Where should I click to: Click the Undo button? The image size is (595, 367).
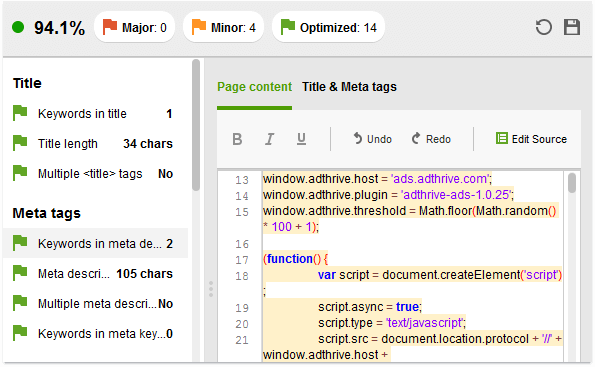click(x=373, y=139)
